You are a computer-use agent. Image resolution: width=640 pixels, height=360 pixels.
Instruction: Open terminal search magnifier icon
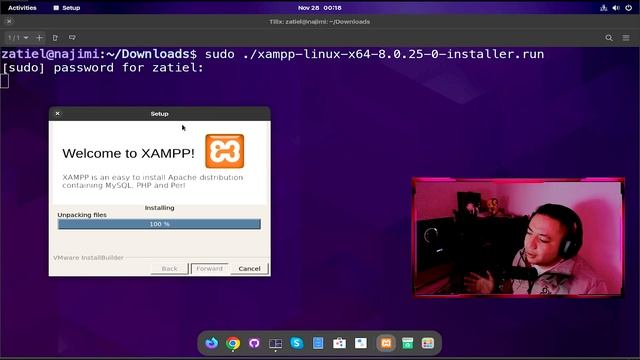pyautogui.click(x=609, y=38)
